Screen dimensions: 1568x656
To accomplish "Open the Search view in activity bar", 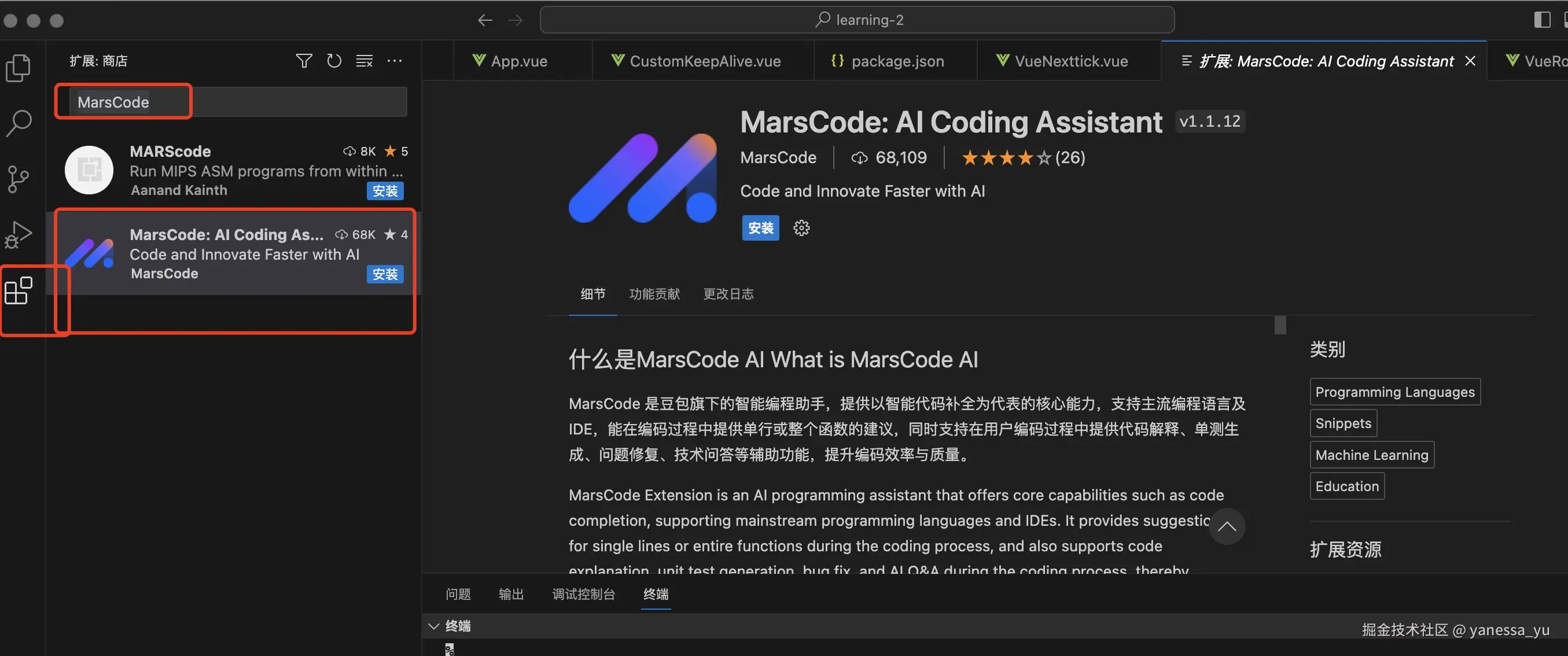I will click(x=19, y=123).
